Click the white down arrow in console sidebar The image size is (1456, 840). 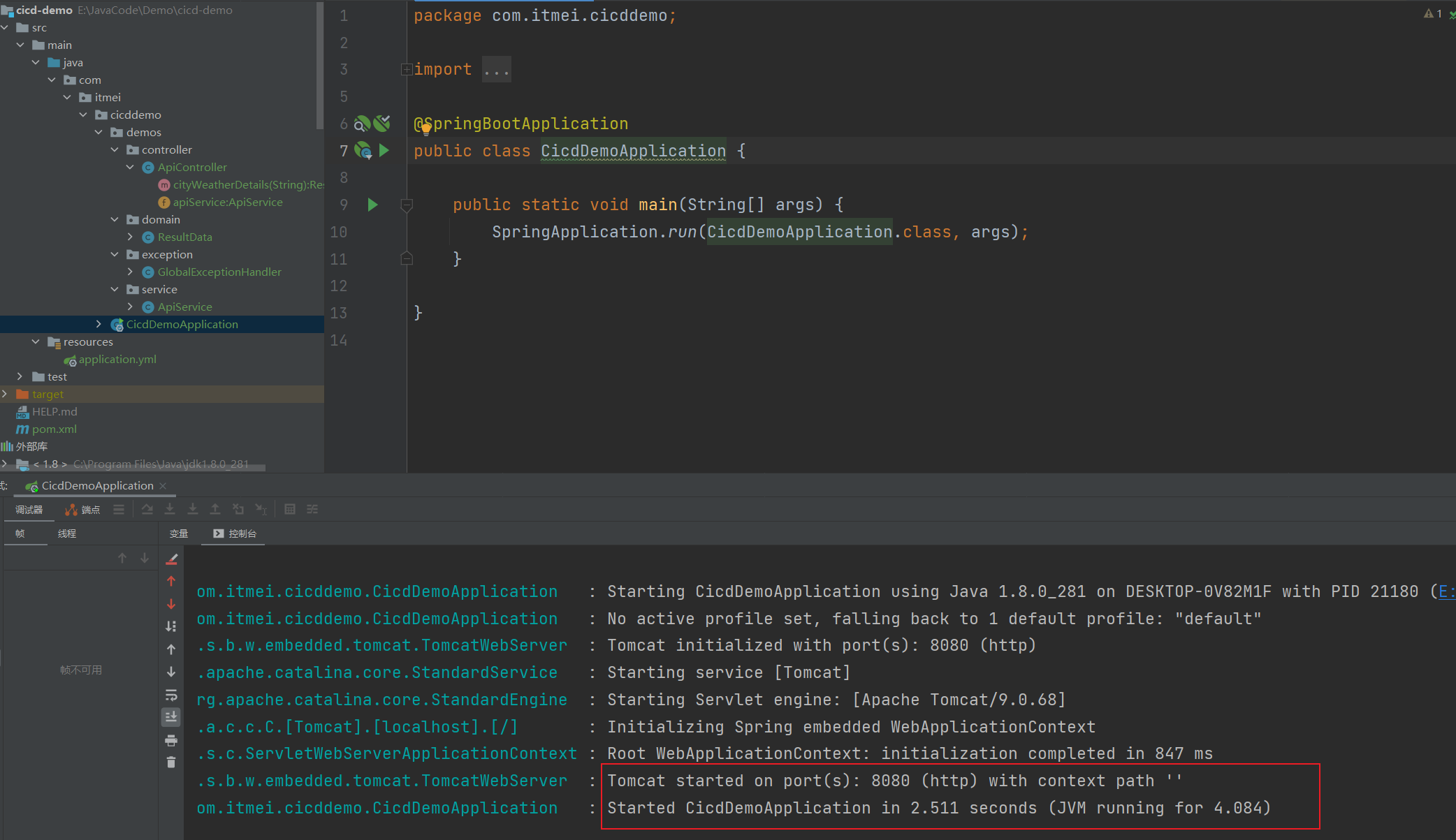point(171,672)
